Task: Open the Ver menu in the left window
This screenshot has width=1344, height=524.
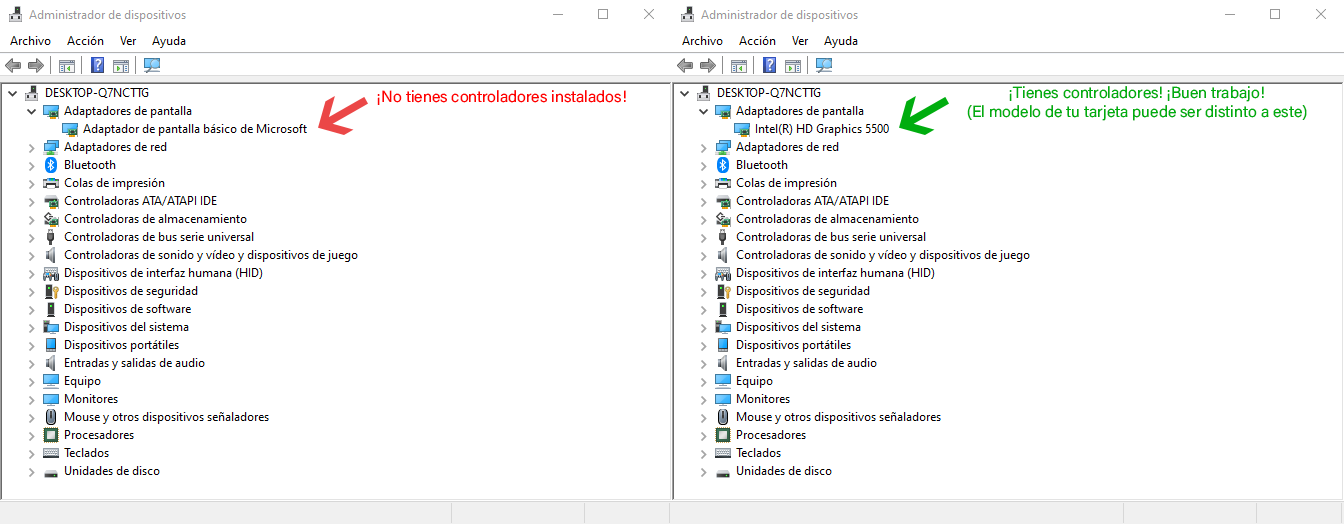Action: [128, 41]
